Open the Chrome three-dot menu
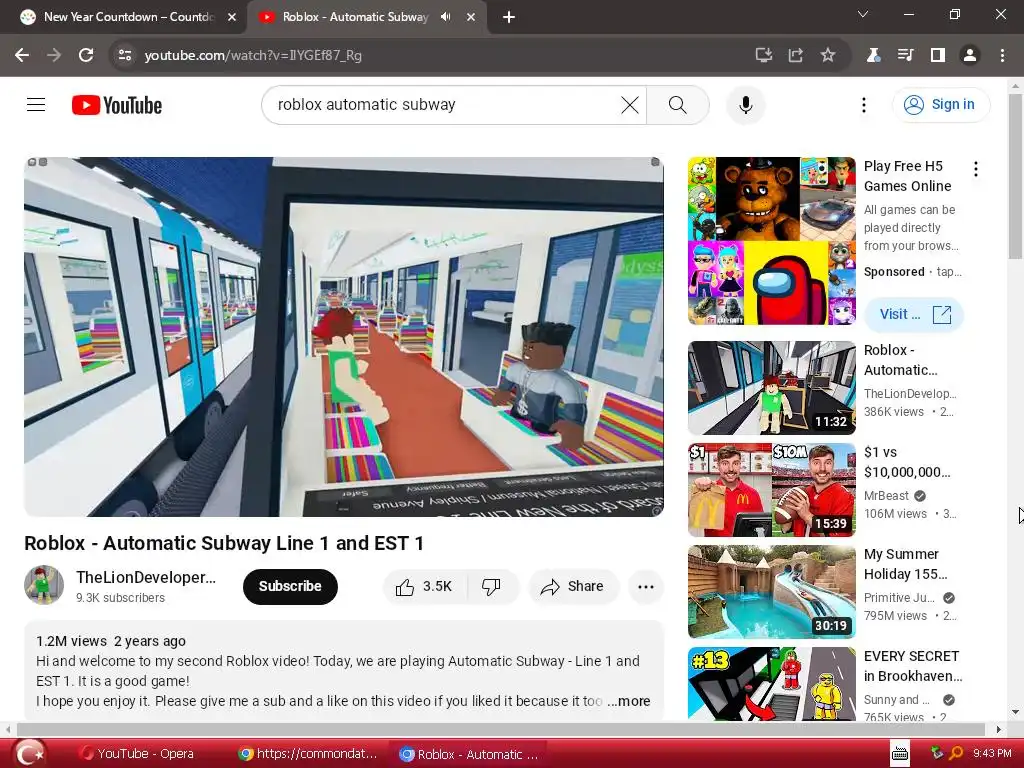1024x768 pixels. point(1002,56)
